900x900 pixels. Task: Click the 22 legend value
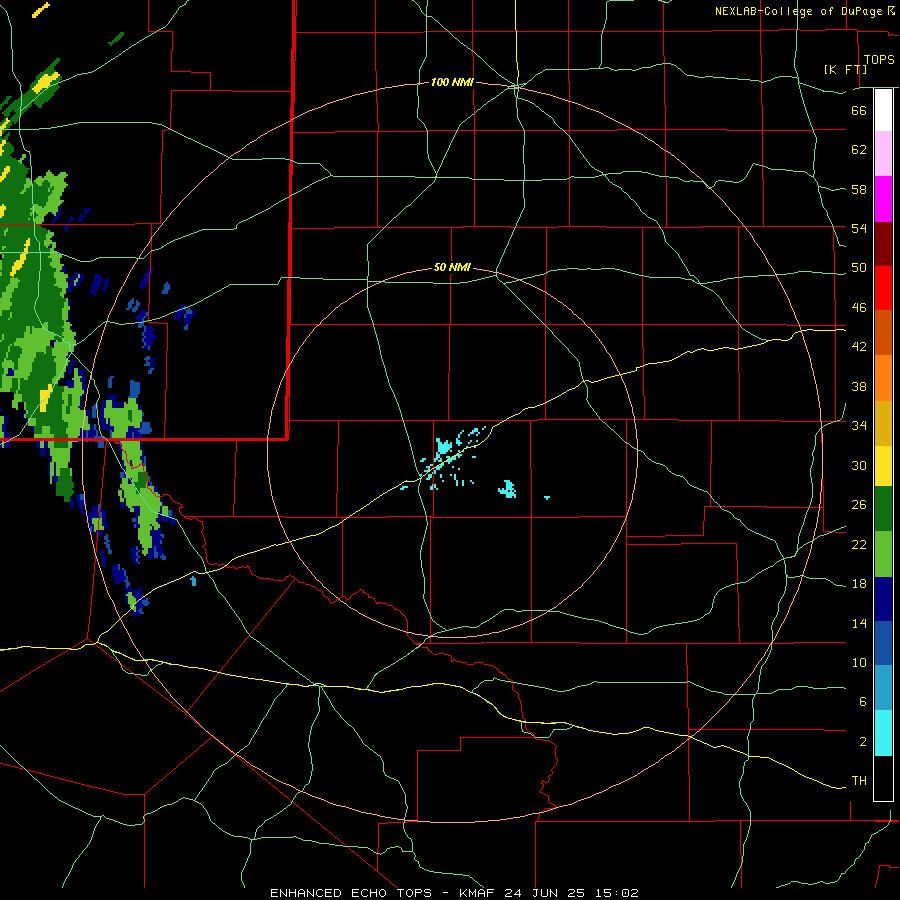point(859,544)
